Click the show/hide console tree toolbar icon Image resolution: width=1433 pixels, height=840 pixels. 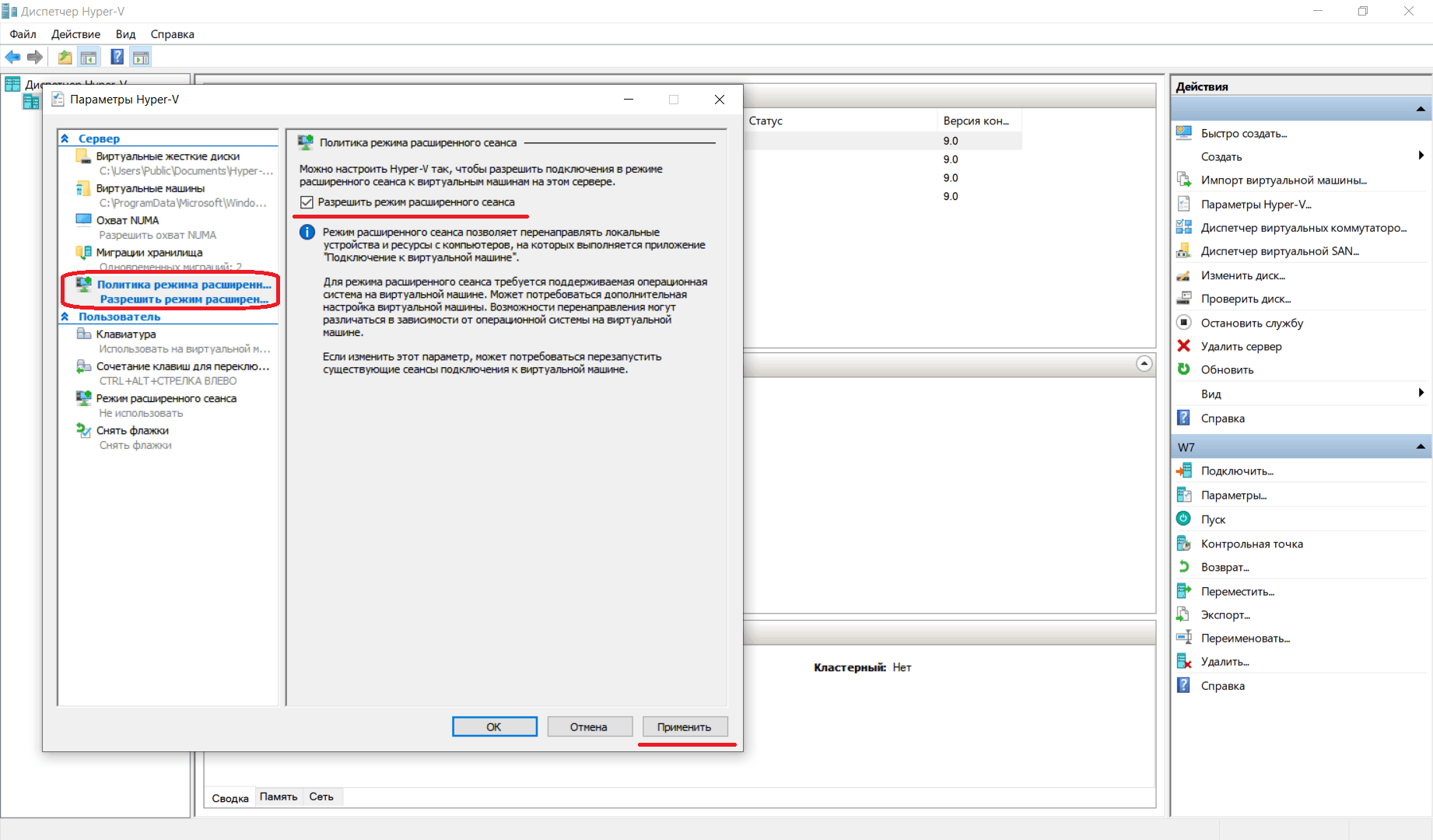click(x=89, y=57)
